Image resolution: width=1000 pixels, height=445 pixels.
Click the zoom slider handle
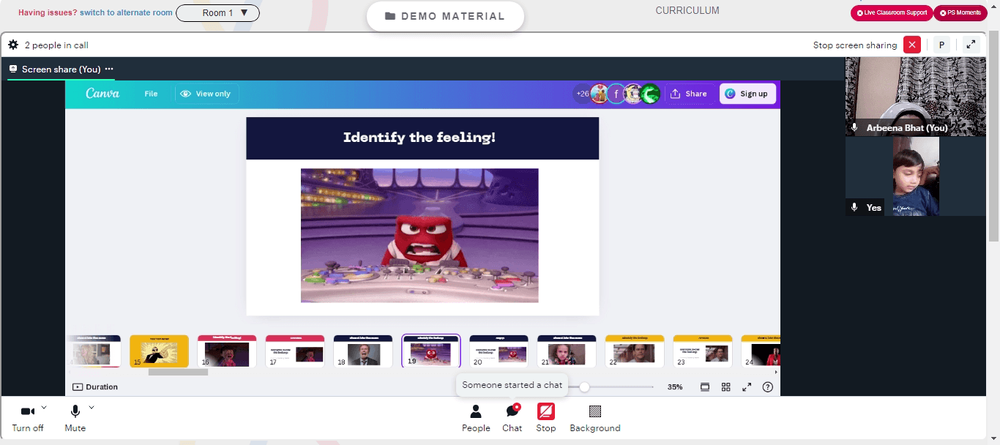point(584,387)
